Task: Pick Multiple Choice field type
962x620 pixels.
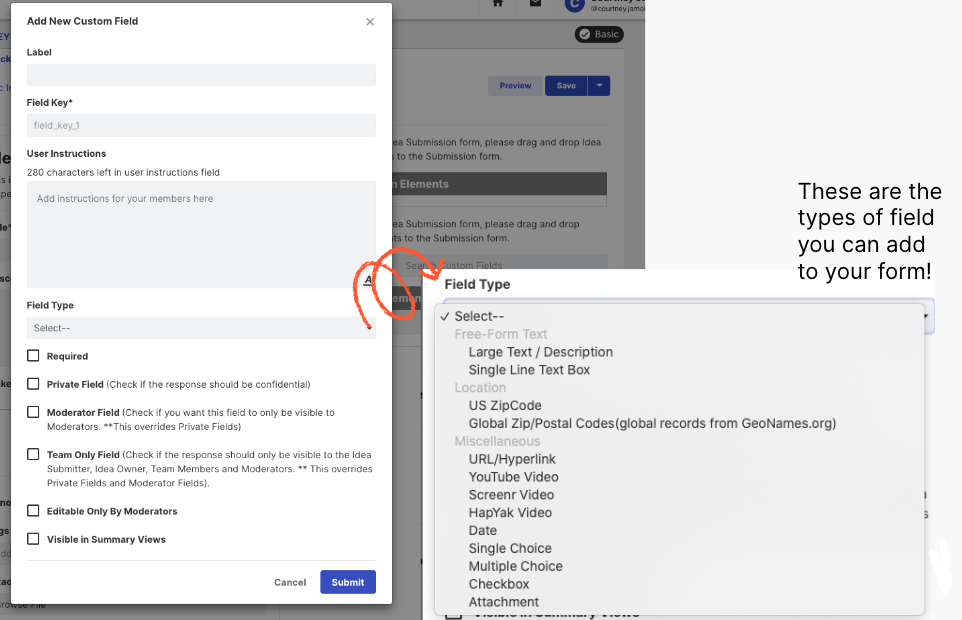Action: pyautogui.click(x=515, y=566)
